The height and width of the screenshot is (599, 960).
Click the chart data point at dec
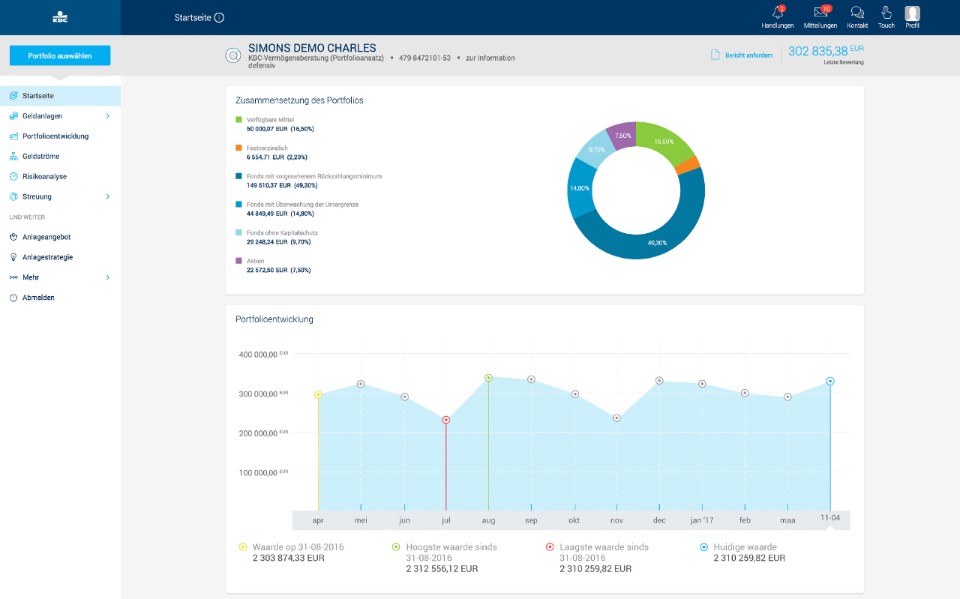(659, 381)
